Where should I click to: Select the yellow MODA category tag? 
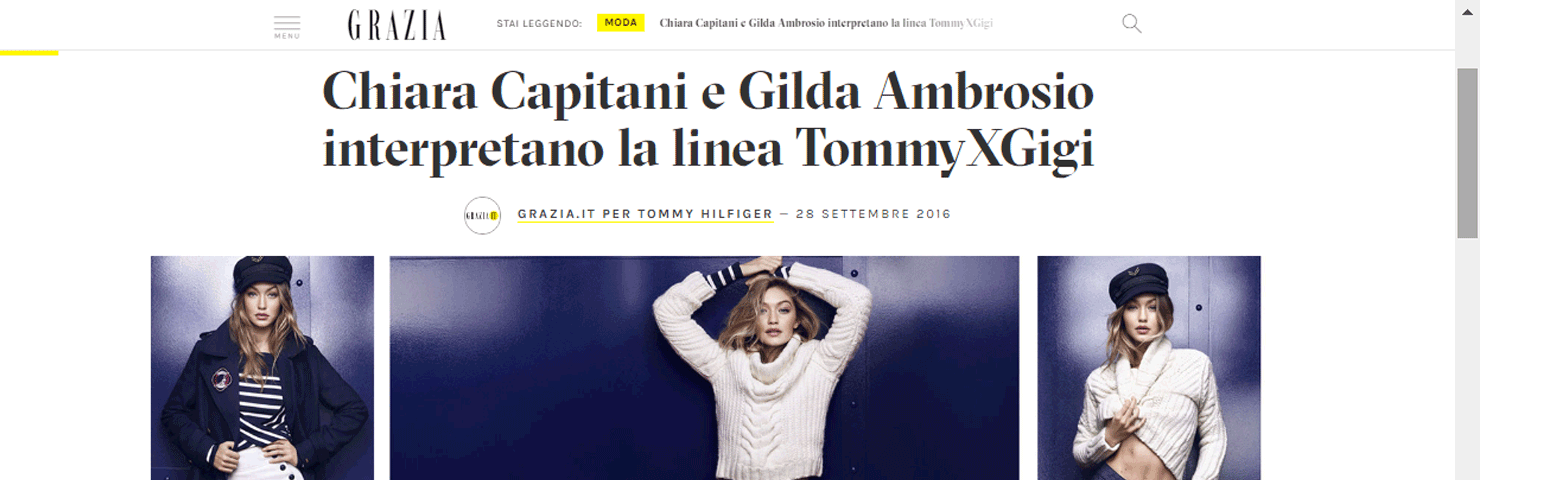click(x=621, y=22)
